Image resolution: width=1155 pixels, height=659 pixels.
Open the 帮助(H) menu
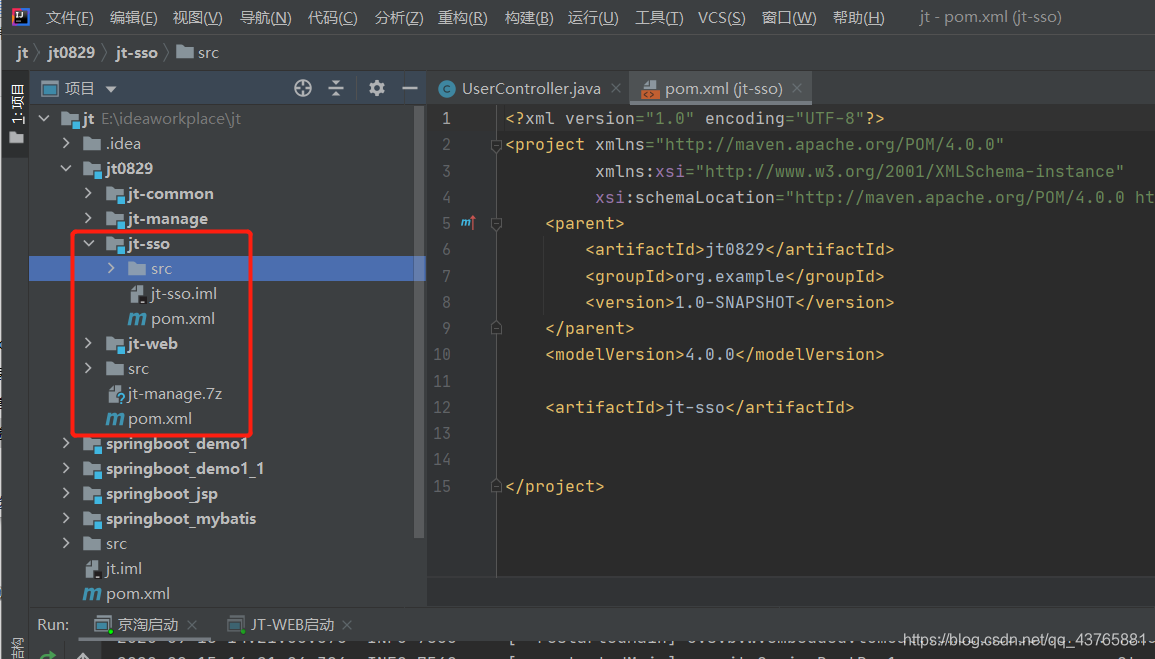tap(858, 18)
